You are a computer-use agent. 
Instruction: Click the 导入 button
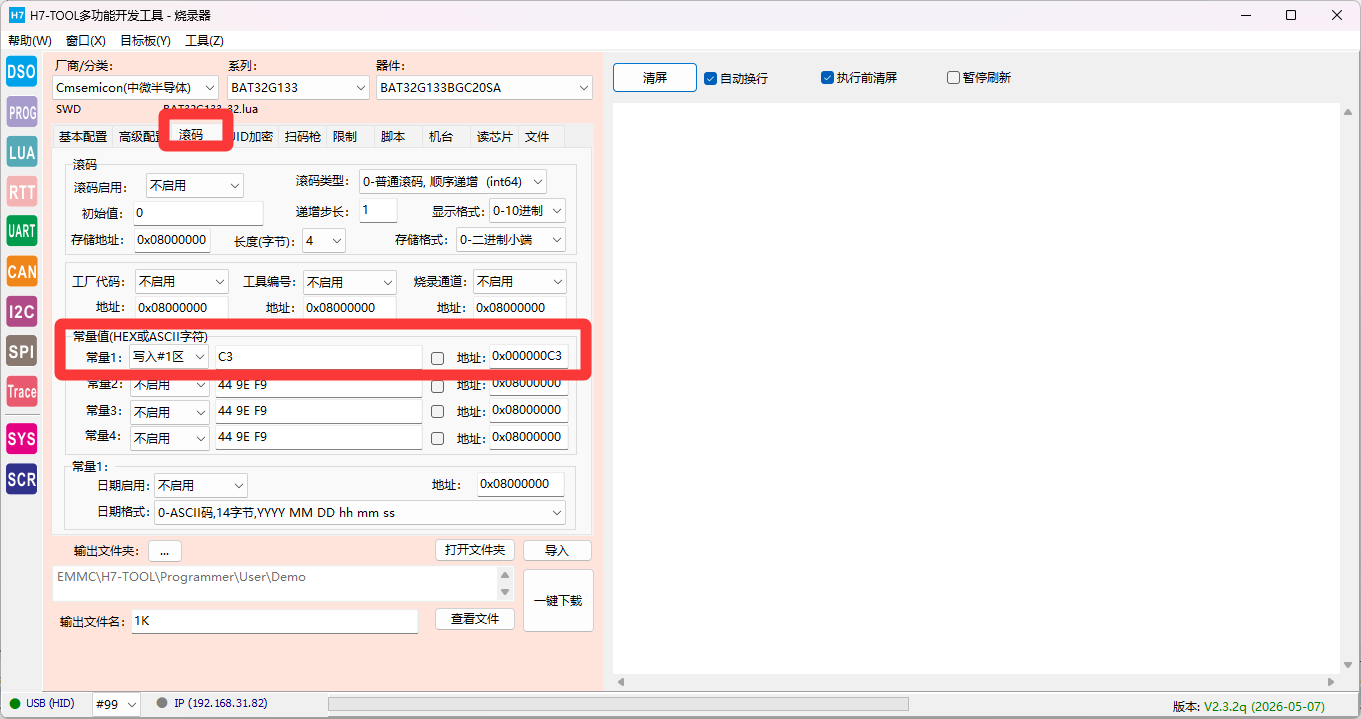(x=557, y=551)
